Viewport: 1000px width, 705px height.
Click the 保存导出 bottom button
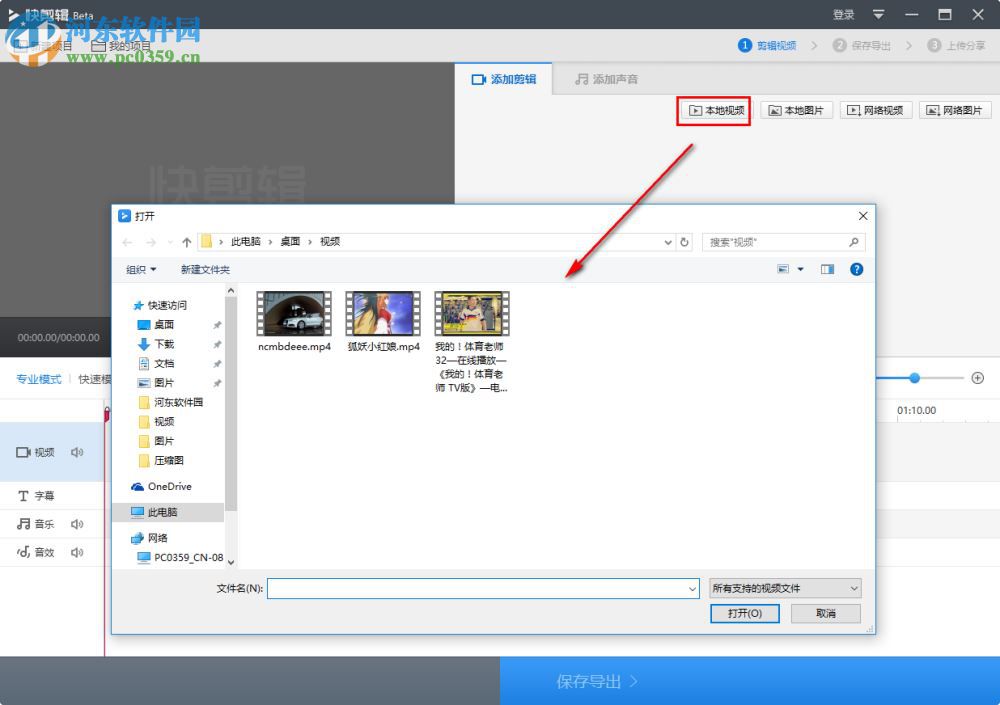750,681
